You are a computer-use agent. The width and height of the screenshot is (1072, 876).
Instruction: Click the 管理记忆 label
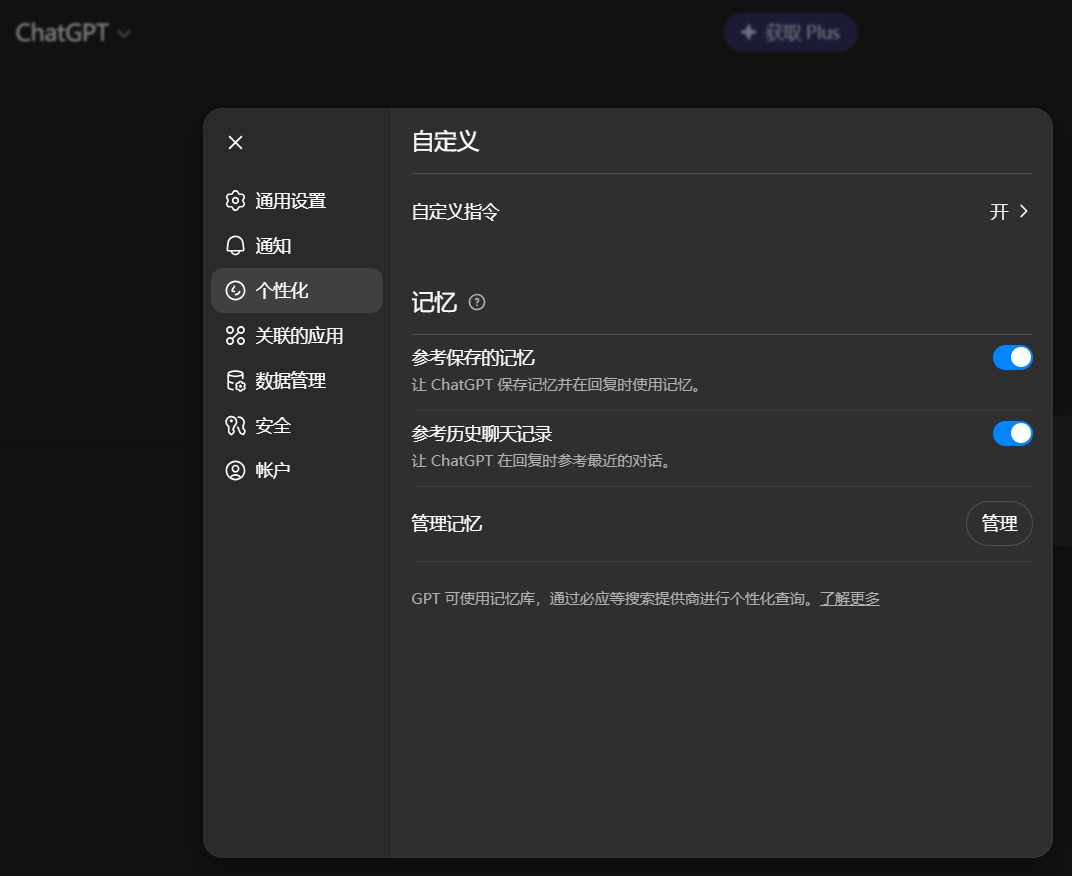click(446, 523)
